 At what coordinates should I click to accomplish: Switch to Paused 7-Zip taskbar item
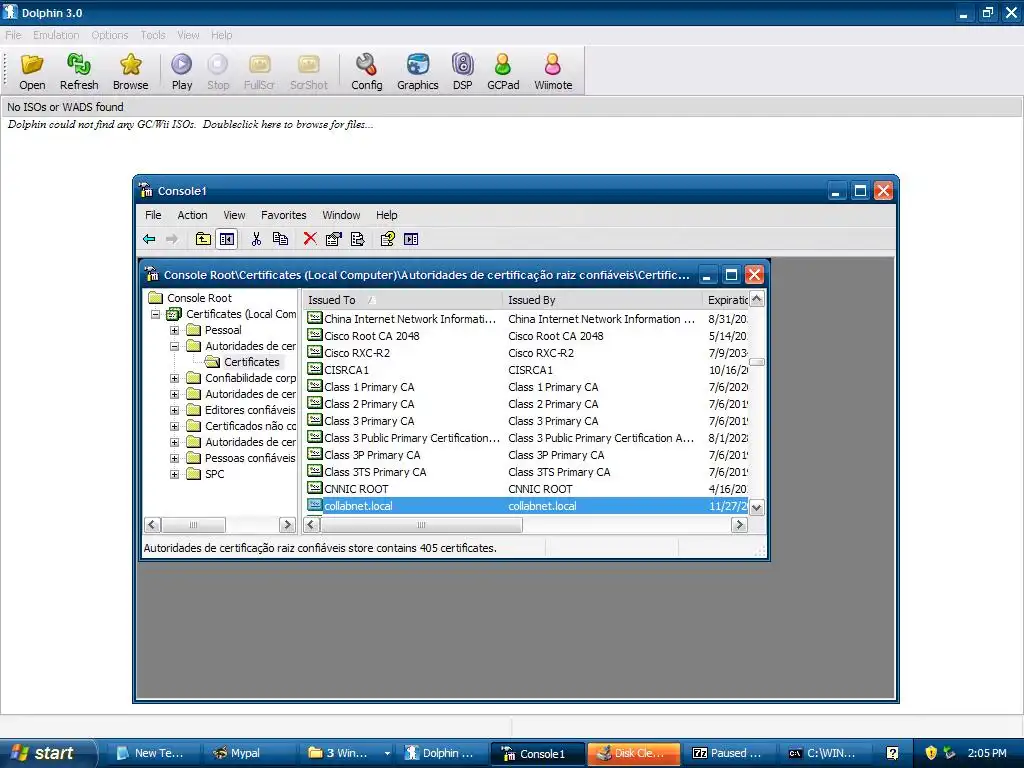729,753
